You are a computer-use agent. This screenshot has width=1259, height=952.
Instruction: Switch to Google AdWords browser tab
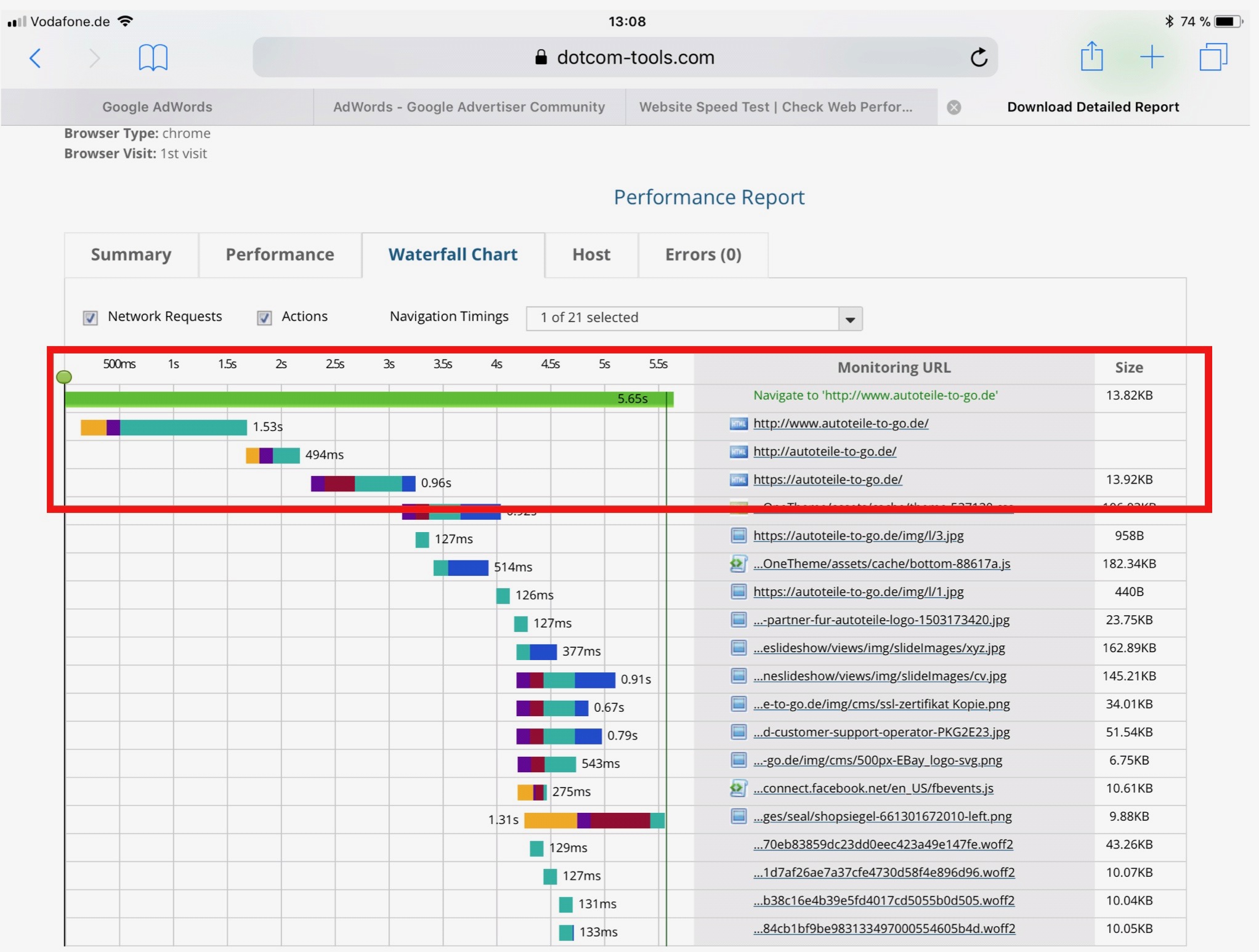[x=157, y=107]
